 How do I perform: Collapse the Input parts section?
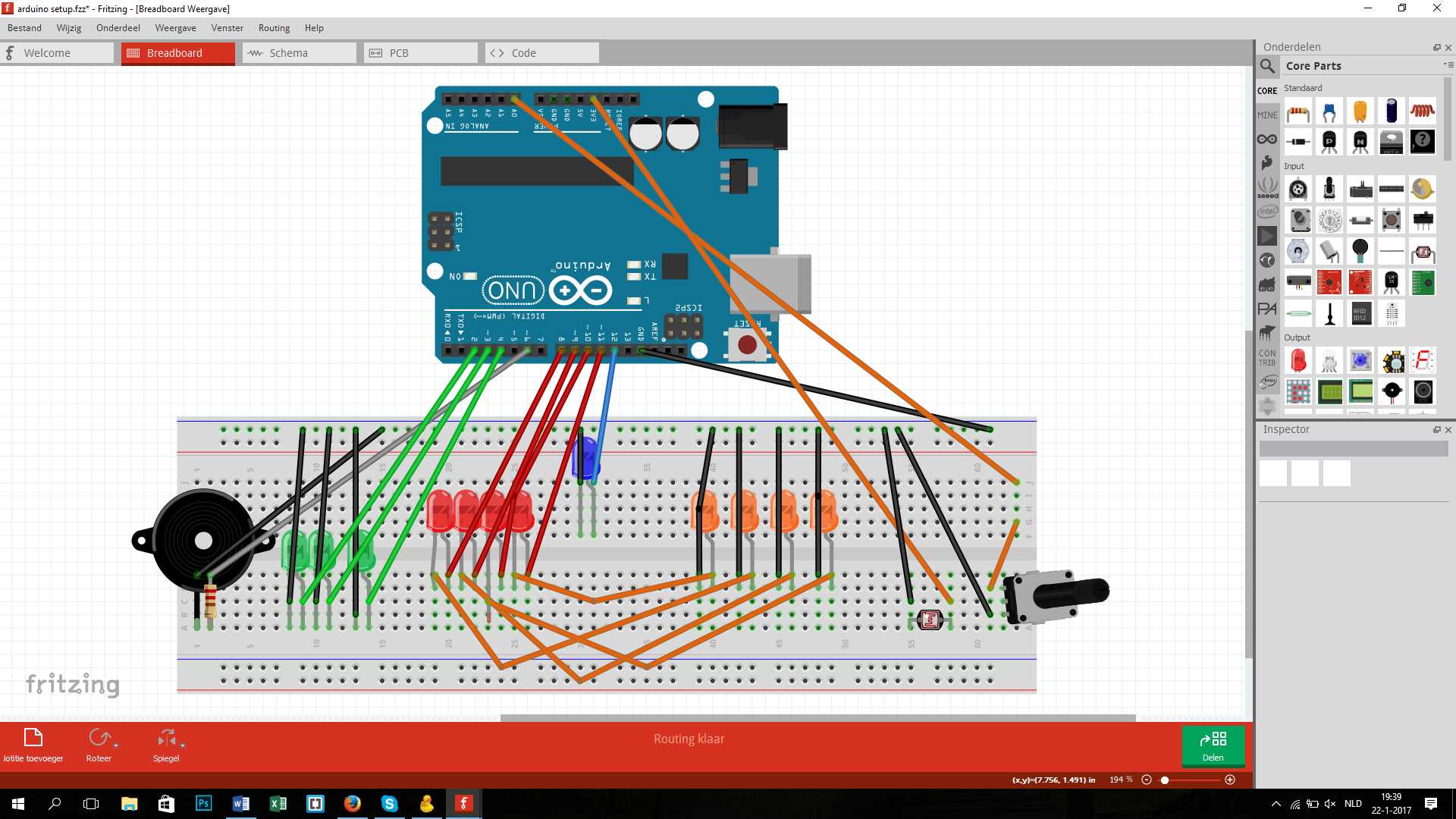coord(1293,165)
